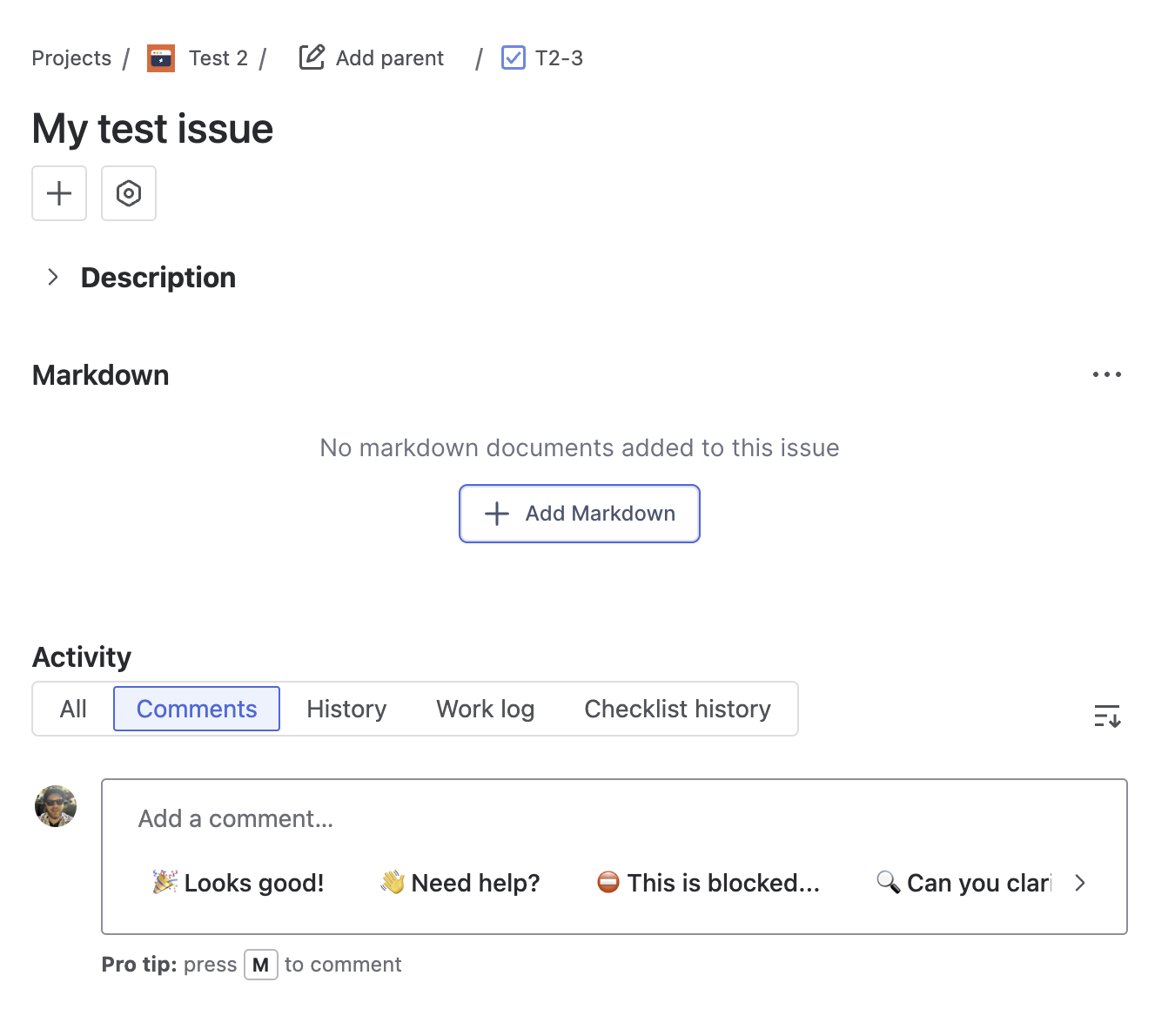Switch to the Work log tab
1175x1036 pixels.
(x=485, y=709)
